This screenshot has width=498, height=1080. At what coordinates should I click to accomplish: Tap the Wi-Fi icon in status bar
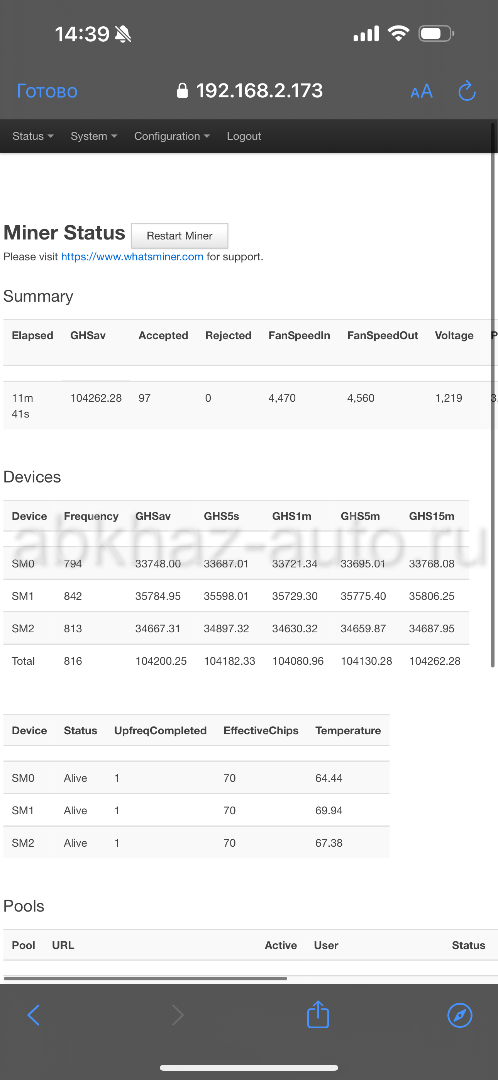click(398, 33)
